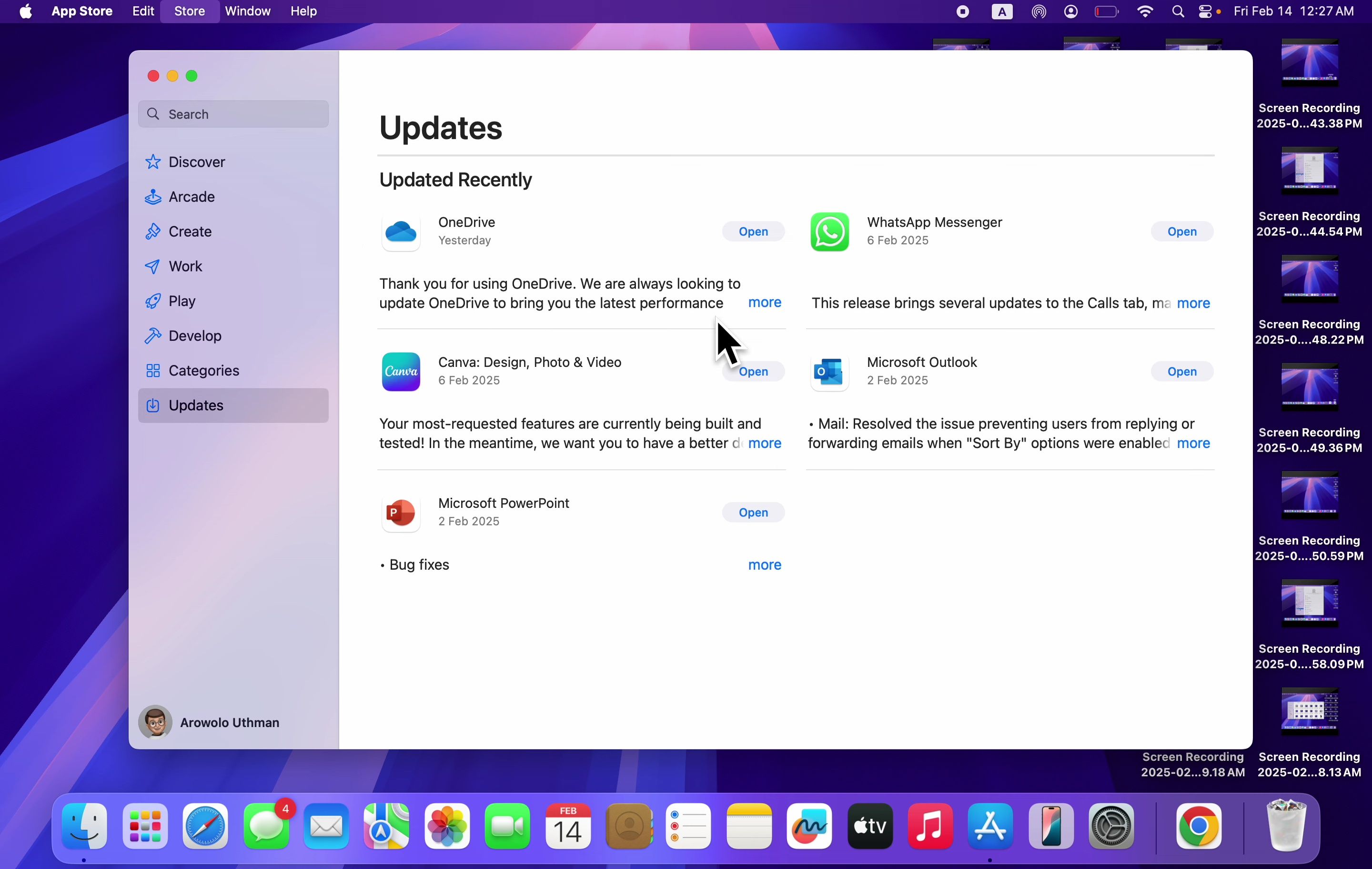
Task: Open Mail from the Dock
Action: pos(326,826)
